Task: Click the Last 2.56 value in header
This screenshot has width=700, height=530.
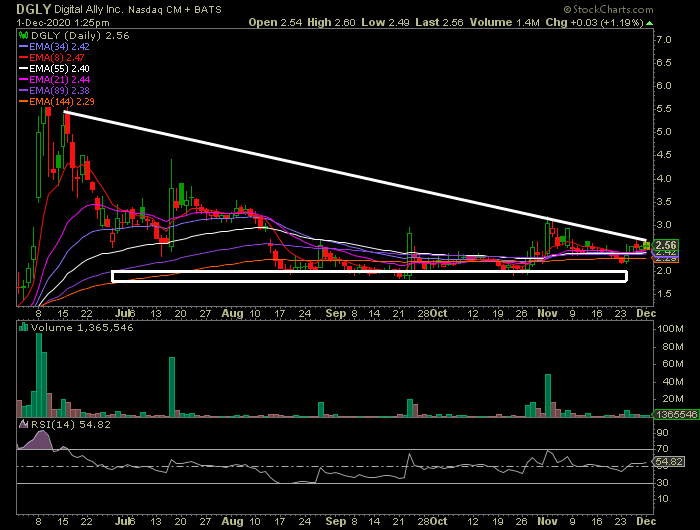Action: coord(439,22)
